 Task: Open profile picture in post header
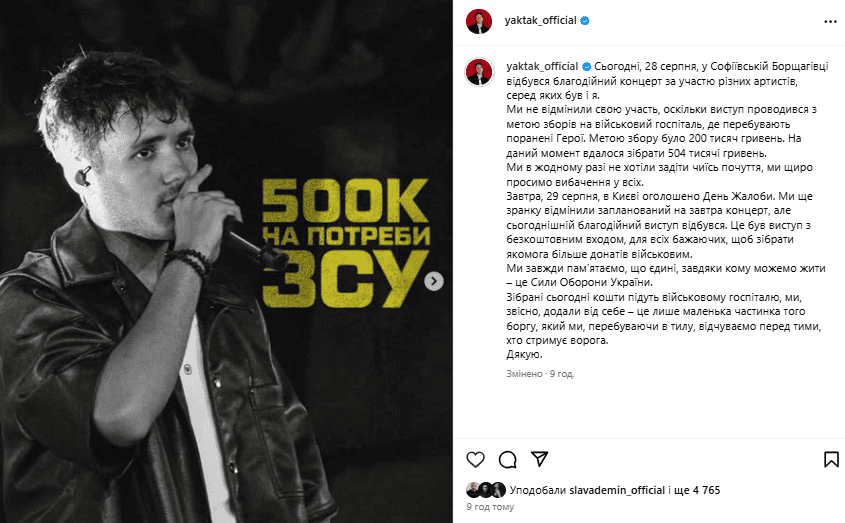[479, 22]
